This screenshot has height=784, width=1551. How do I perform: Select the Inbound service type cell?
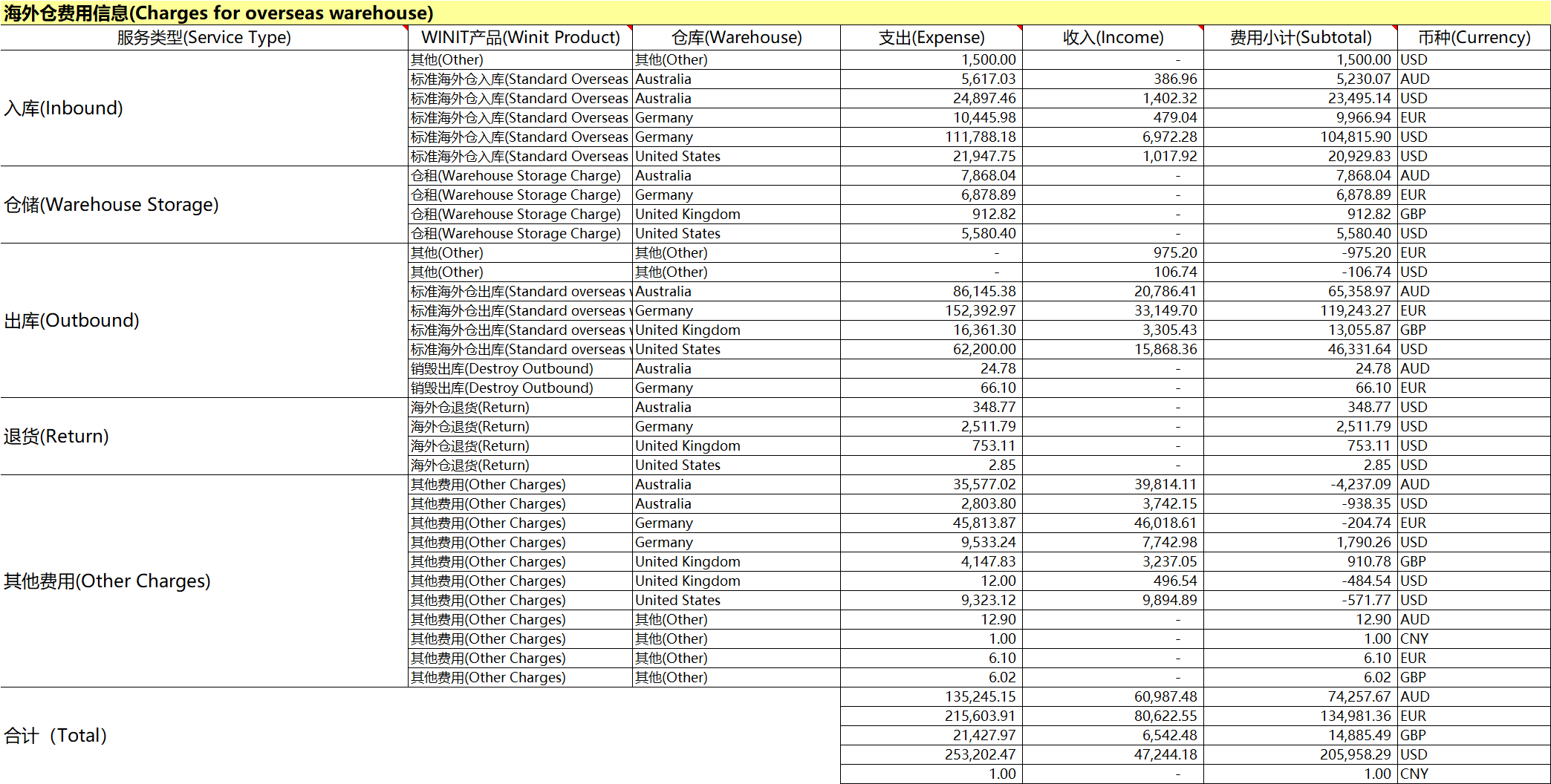204,108
